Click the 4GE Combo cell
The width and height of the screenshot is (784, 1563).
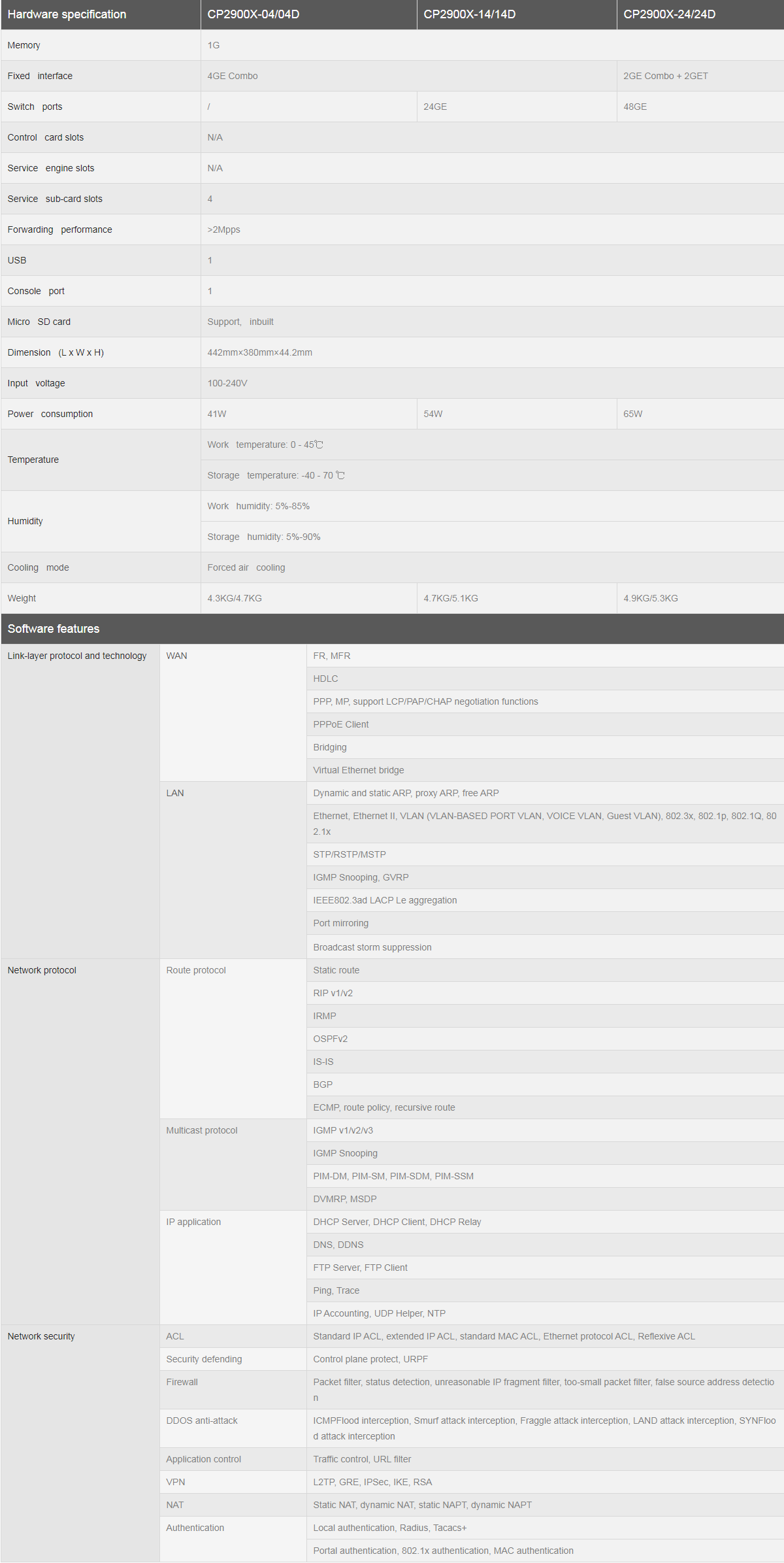[x=408, y=76]
